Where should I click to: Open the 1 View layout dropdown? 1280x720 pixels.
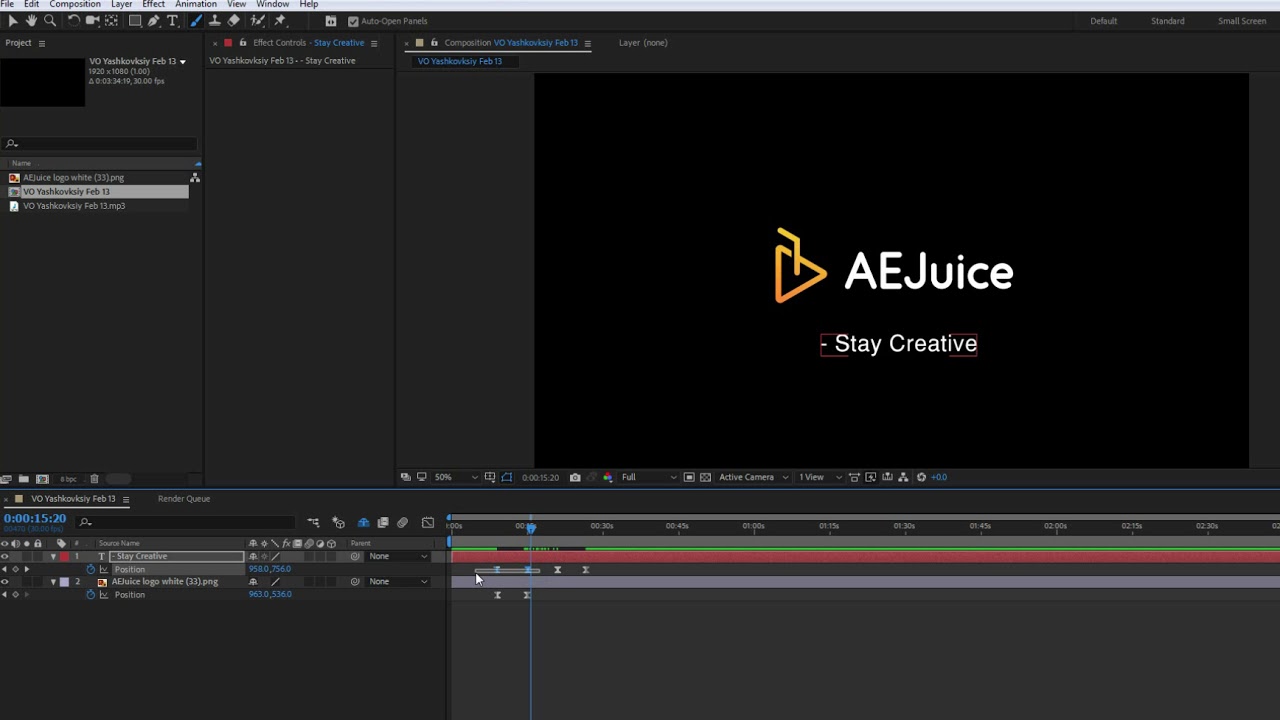pyautogui.click(x=820, y=477)
